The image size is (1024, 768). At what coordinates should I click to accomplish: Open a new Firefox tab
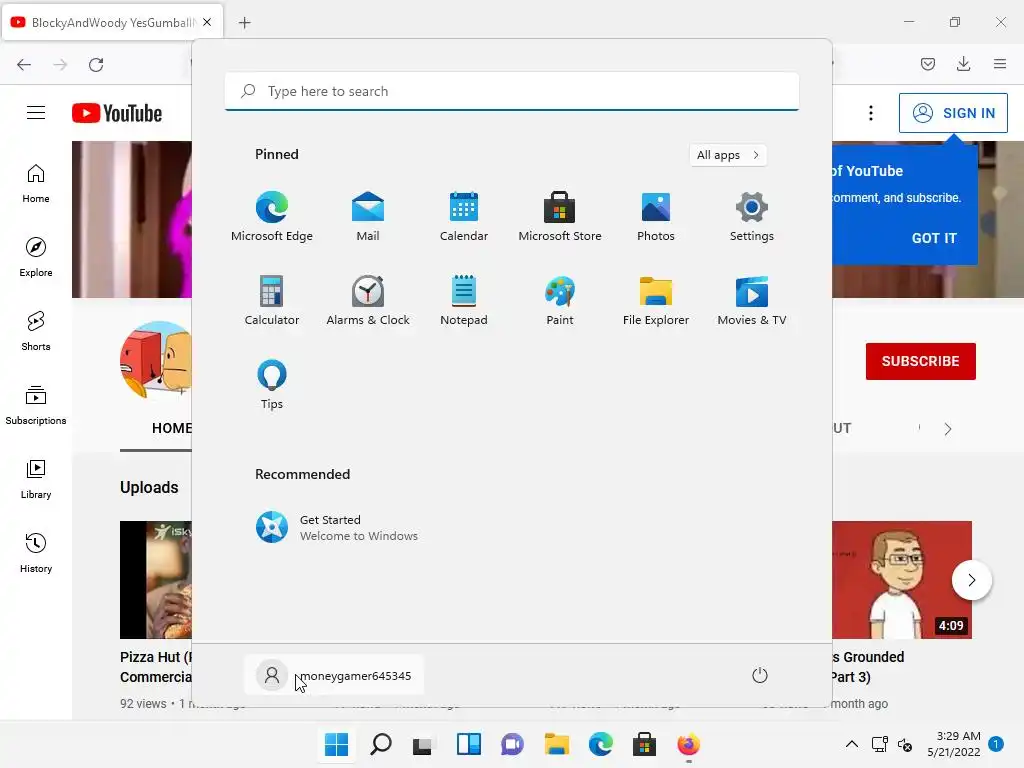click(244, 23)
